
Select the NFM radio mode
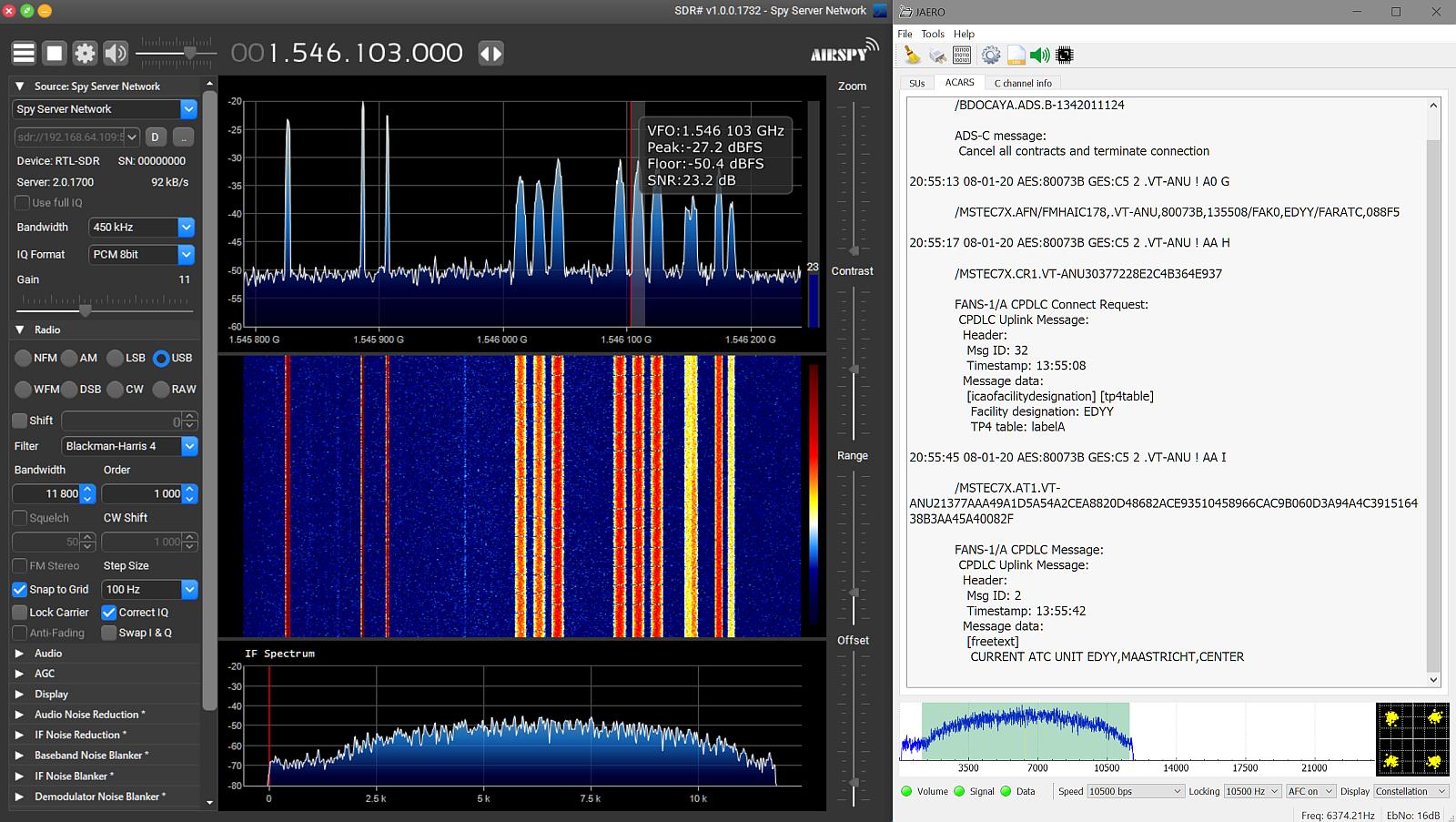pyautogui.click(x=24, y=358)
